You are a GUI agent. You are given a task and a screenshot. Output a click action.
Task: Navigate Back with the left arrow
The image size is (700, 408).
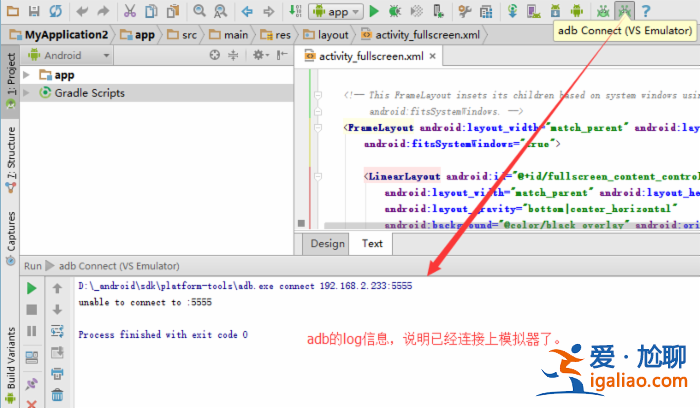click(247, 11)
